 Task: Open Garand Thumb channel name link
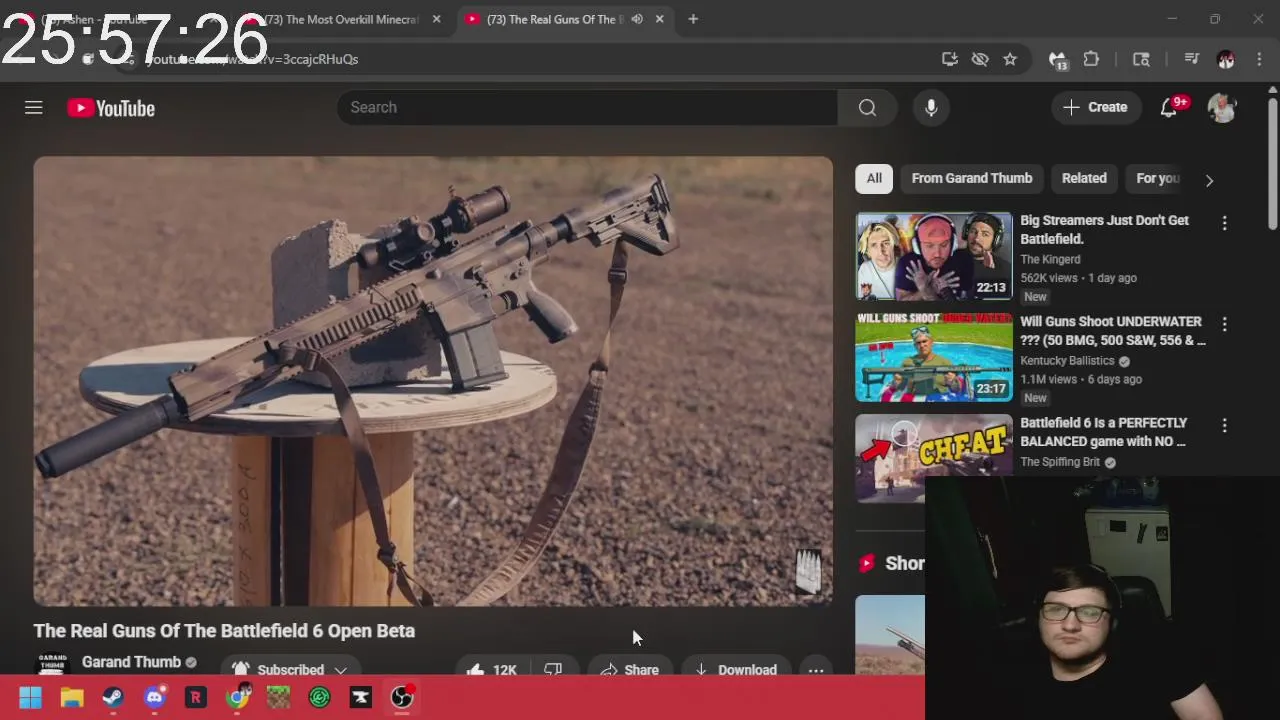coord(131,662)
